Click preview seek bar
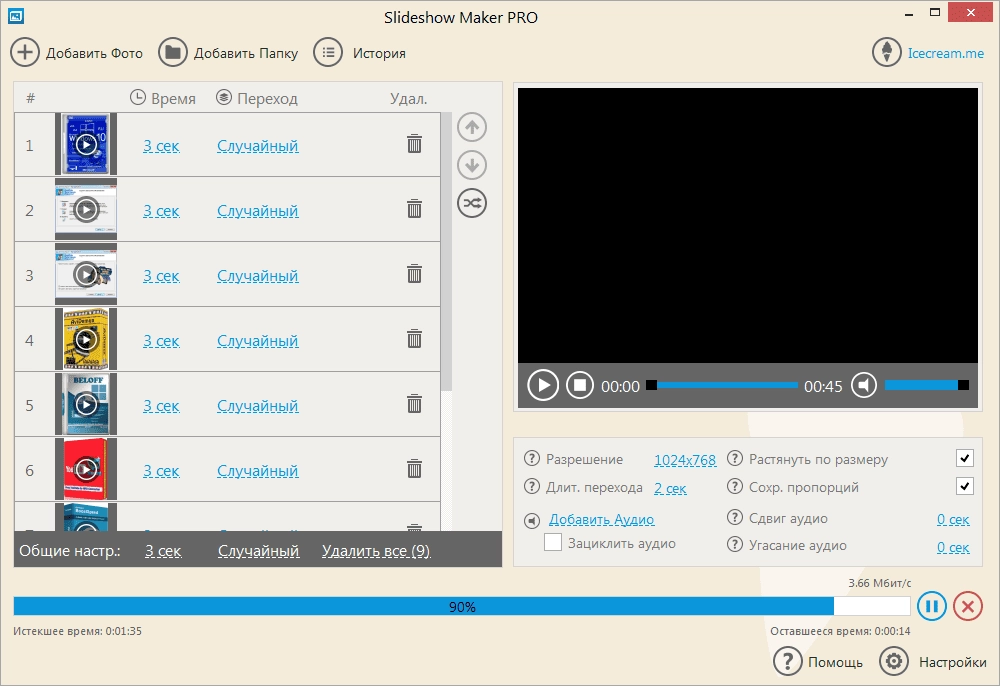This screenshot has width=1000, height=686. (722, 385)
